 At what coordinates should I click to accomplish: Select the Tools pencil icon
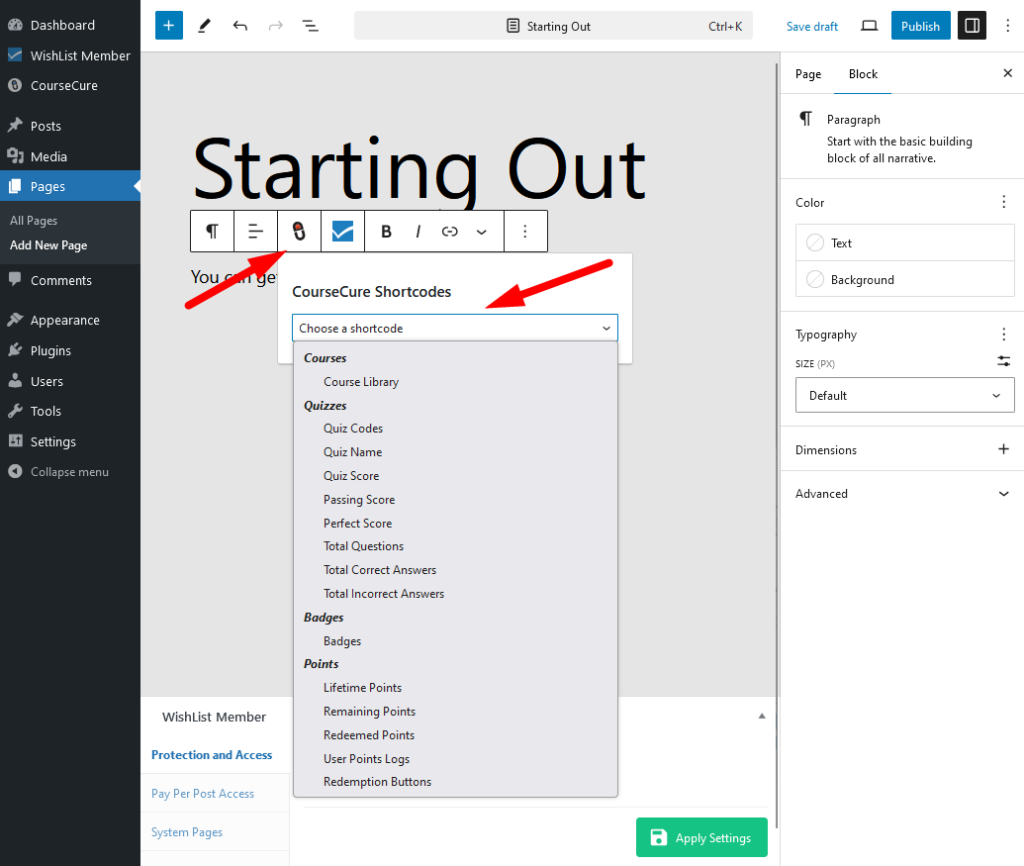point(204,26)
